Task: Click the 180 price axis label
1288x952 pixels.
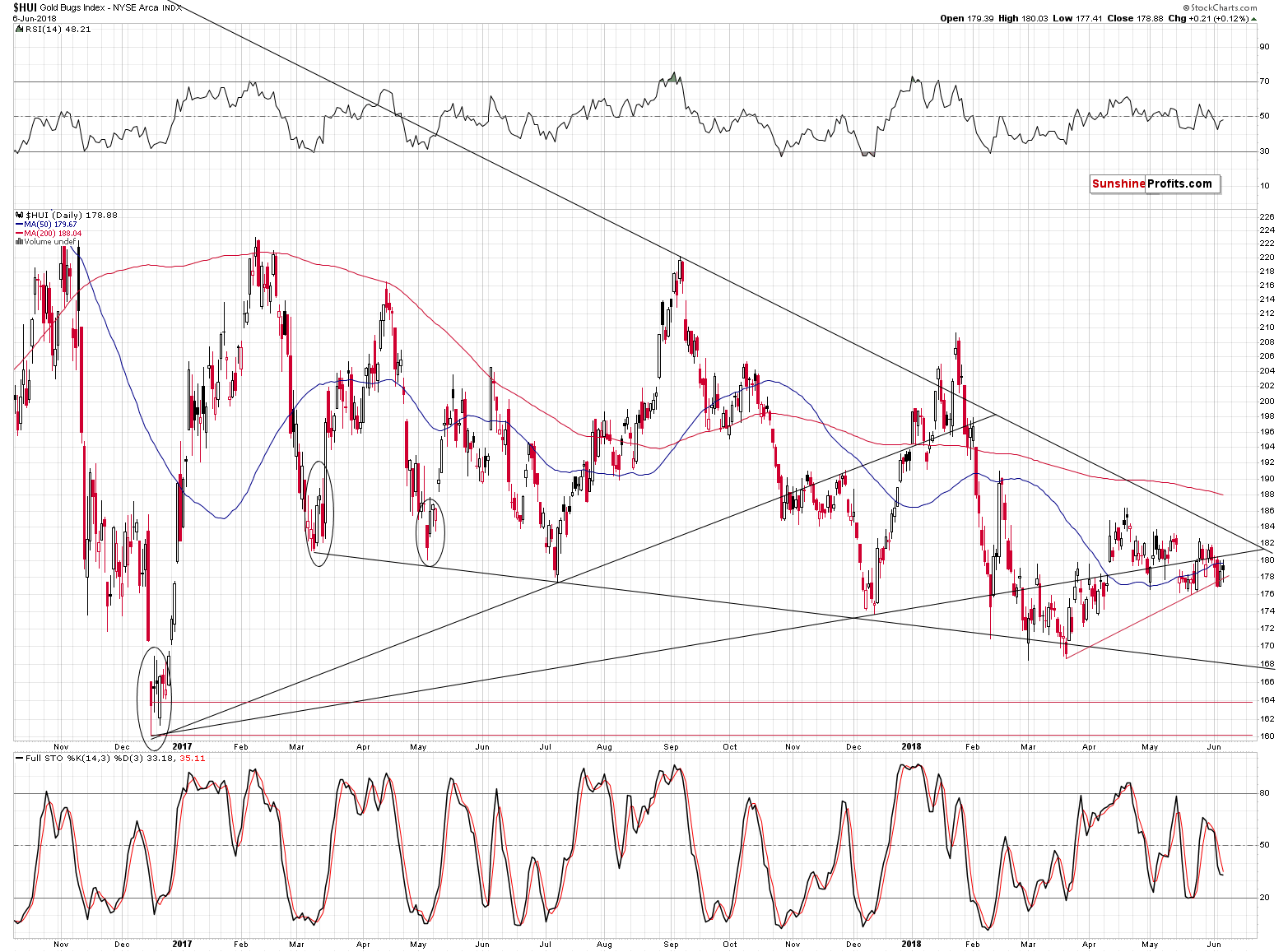Action: coord(1267,560)
